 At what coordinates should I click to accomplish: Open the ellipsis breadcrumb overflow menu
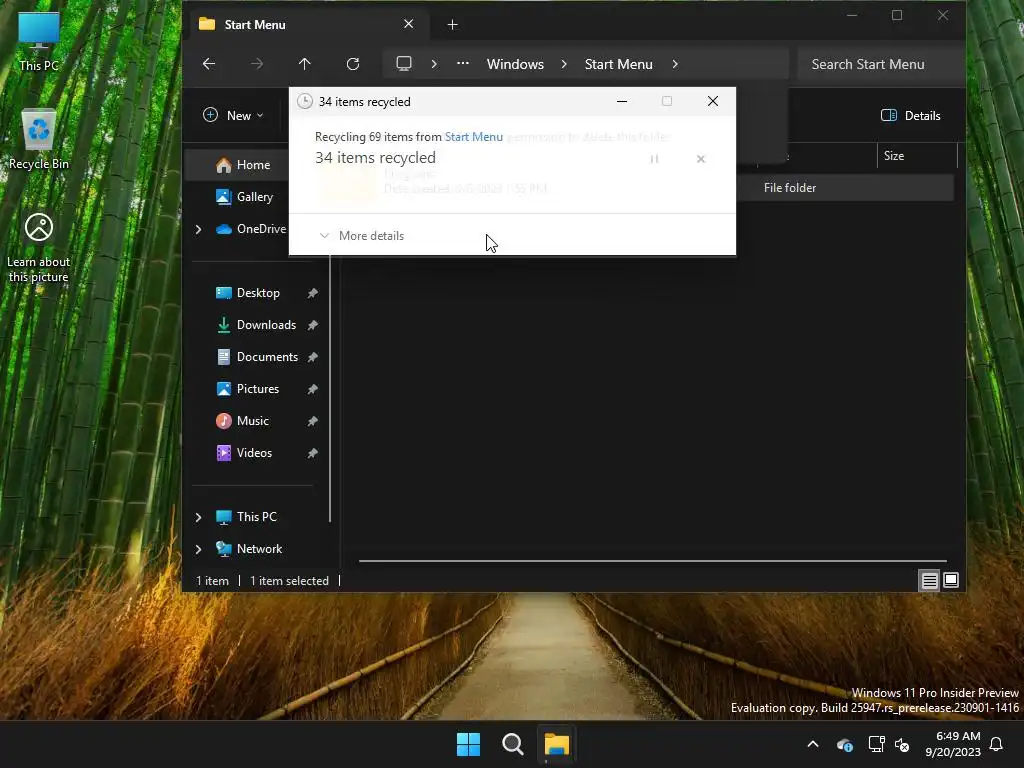pyautogui.click(x=462, y=64)
